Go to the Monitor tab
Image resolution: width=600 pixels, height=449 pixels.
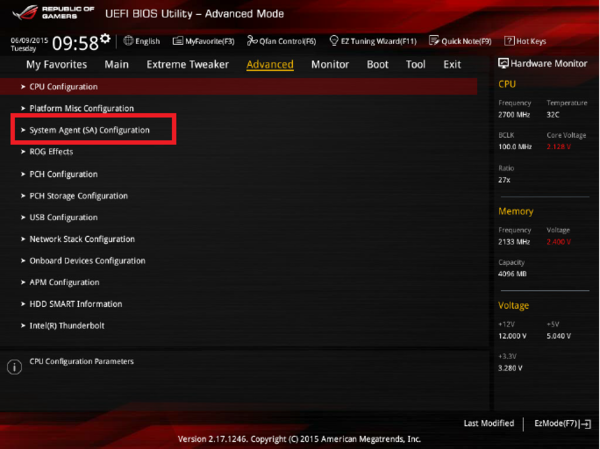tap(330, 64)
